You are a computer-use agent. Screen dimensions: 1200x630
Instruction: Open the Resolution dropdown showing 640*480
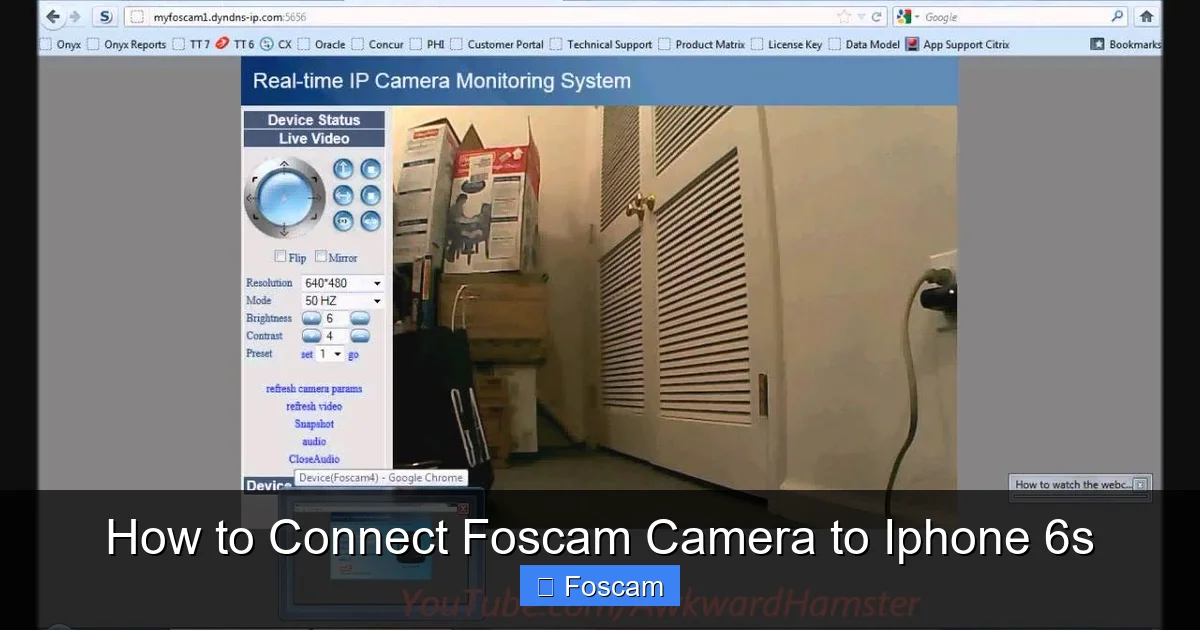342,283
